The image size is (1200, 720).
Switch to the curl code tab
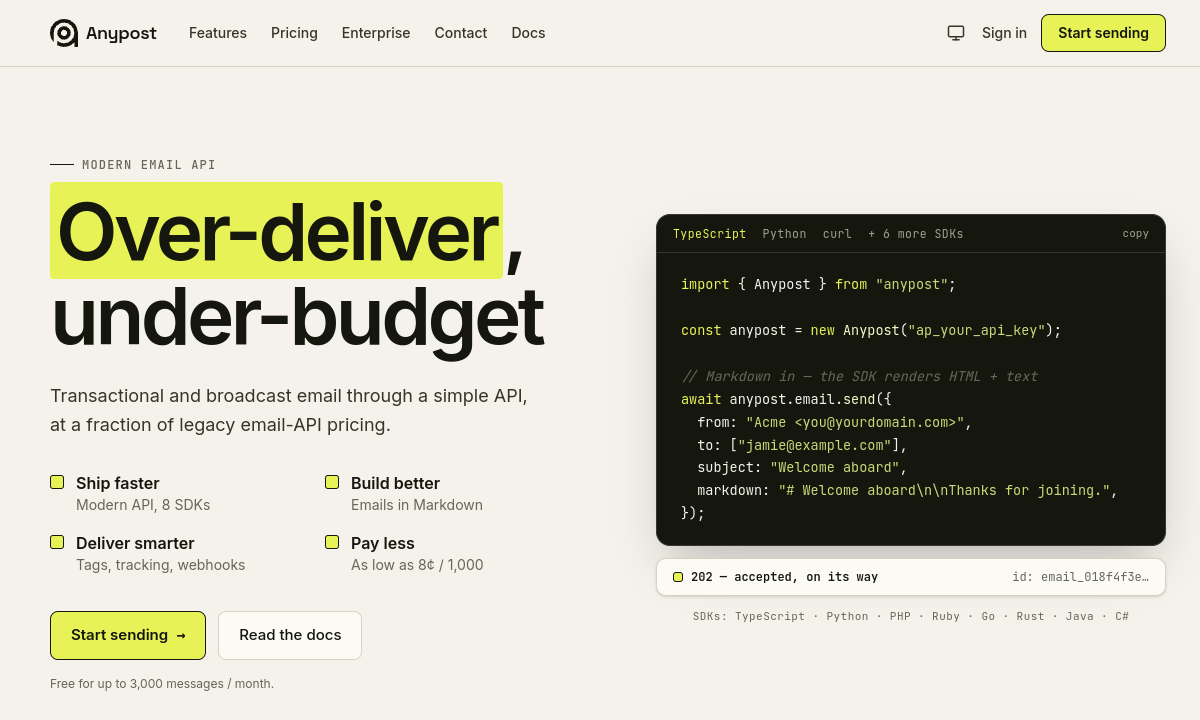(x=837, y=234)
